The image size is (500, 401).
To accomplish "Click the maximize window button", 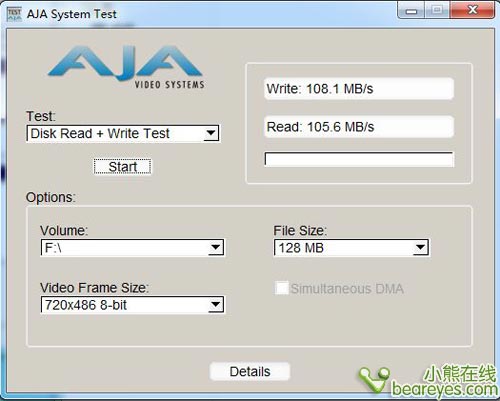I will click(x=437, y=11).
